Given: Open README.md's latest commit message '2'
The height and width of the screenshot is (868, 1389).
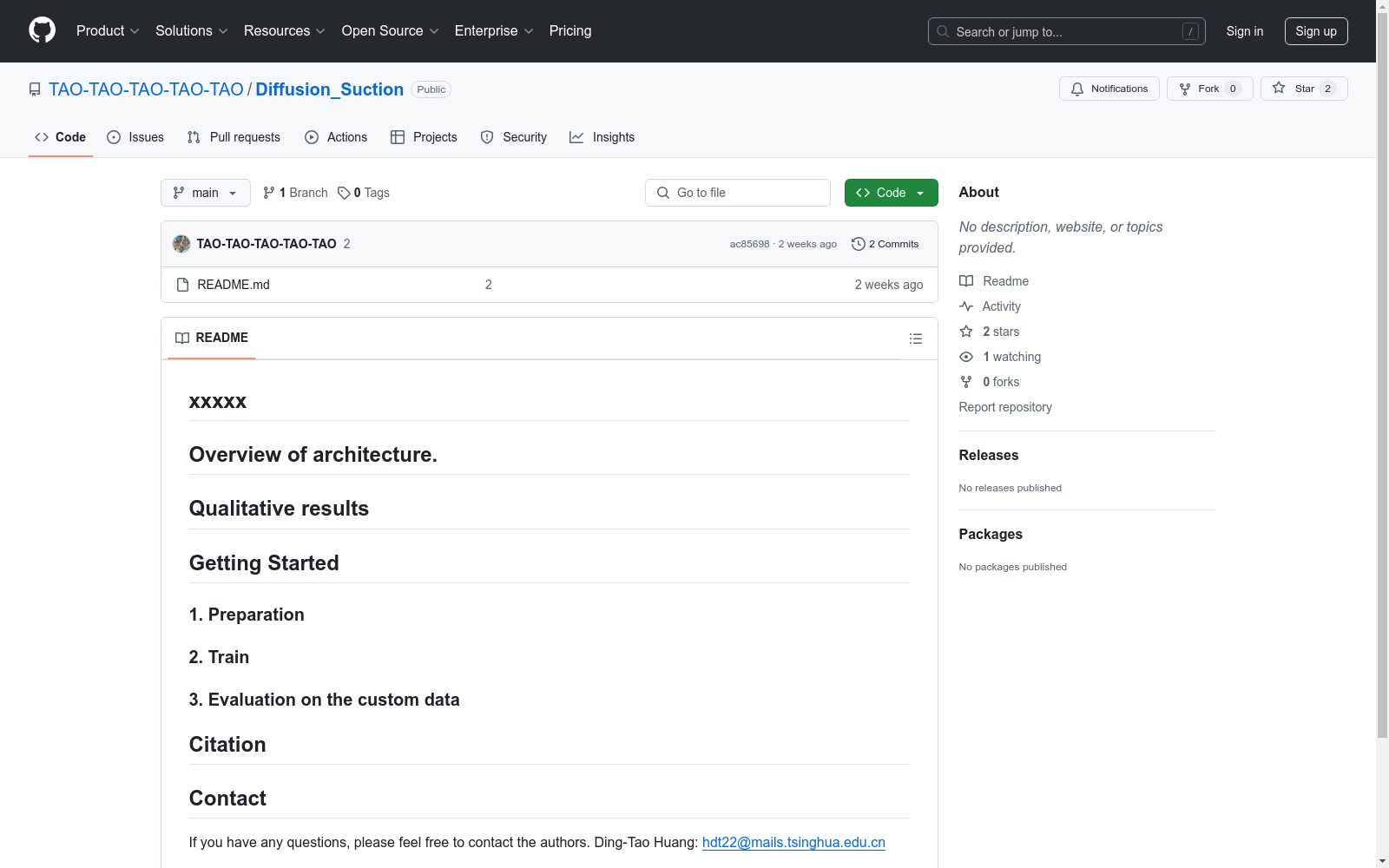Looking at the screenshot, I should point(489,285).
